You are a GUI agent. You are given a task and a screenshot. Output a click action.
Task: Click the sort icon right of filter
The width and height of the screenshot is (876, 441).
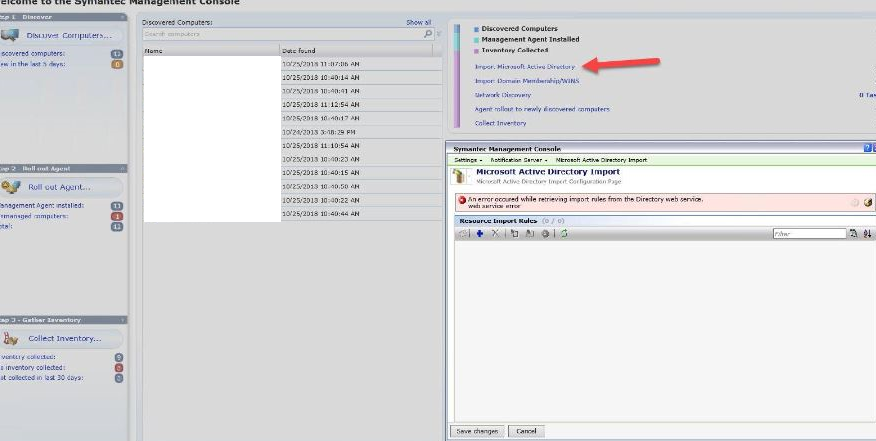point(868,233)
